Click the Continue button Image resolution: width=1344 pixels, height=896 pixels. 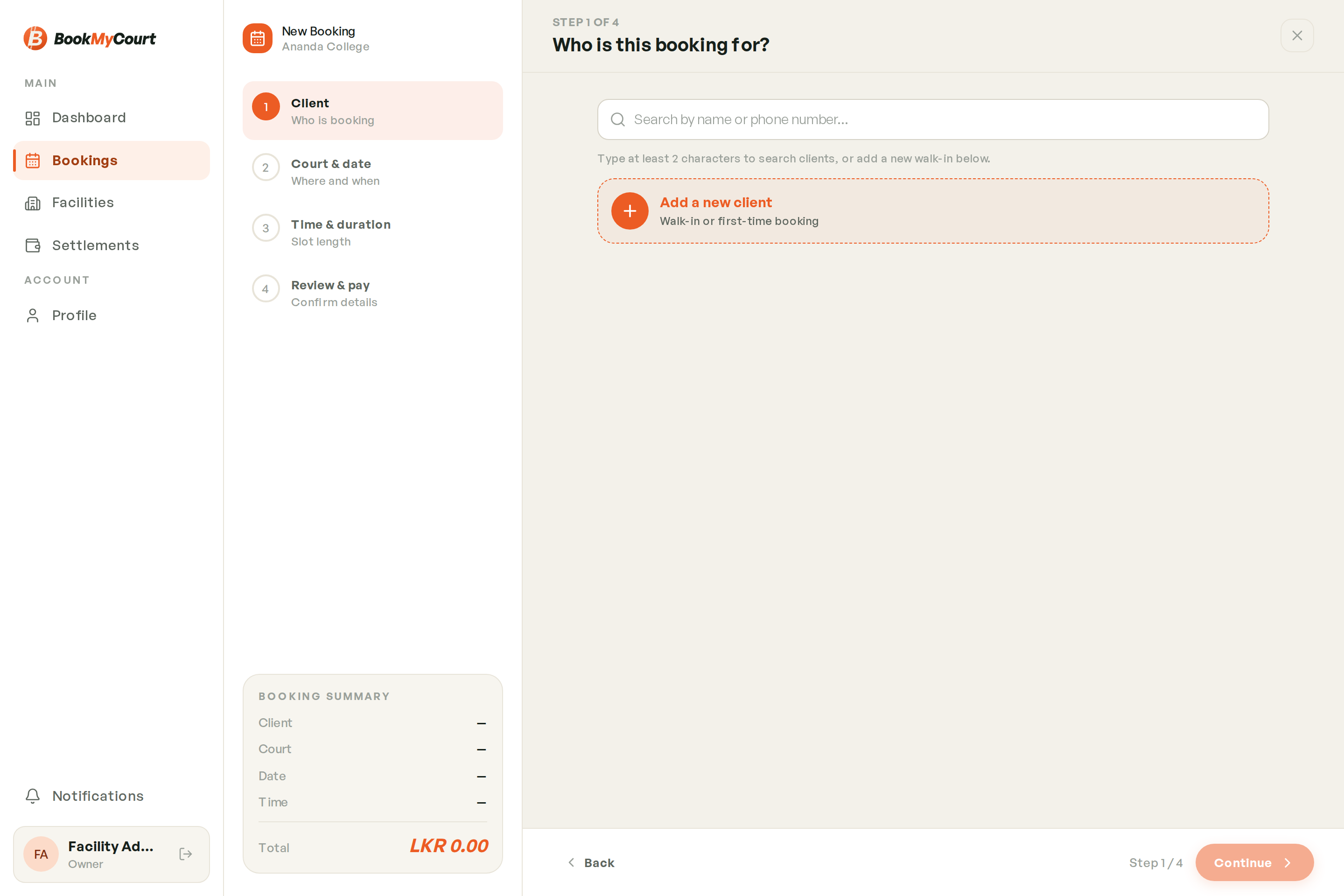(1254, 862)
